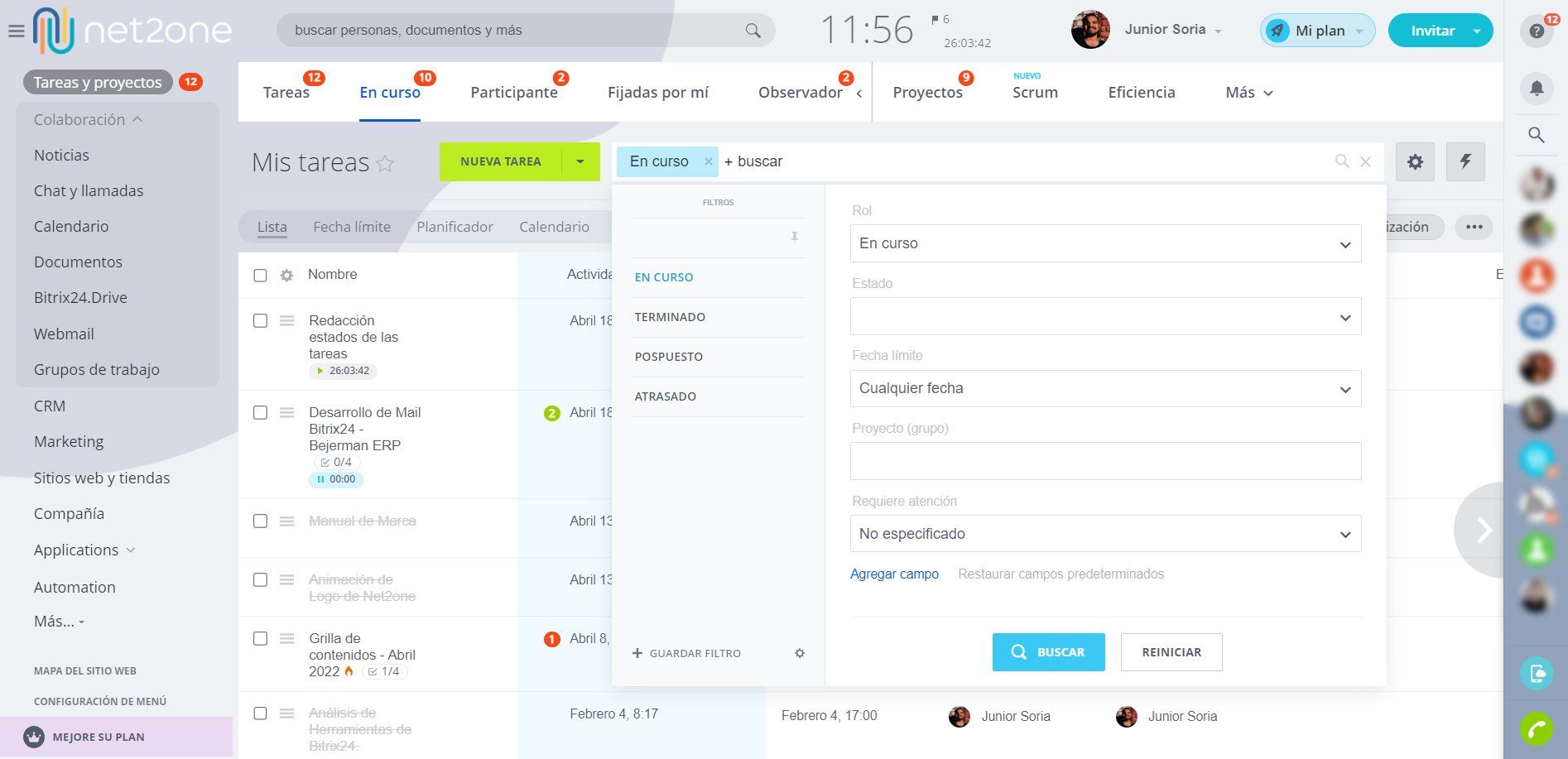Click the Nueva Tarea button
The height and width of the screenshot is (759, 1568).
500,161
